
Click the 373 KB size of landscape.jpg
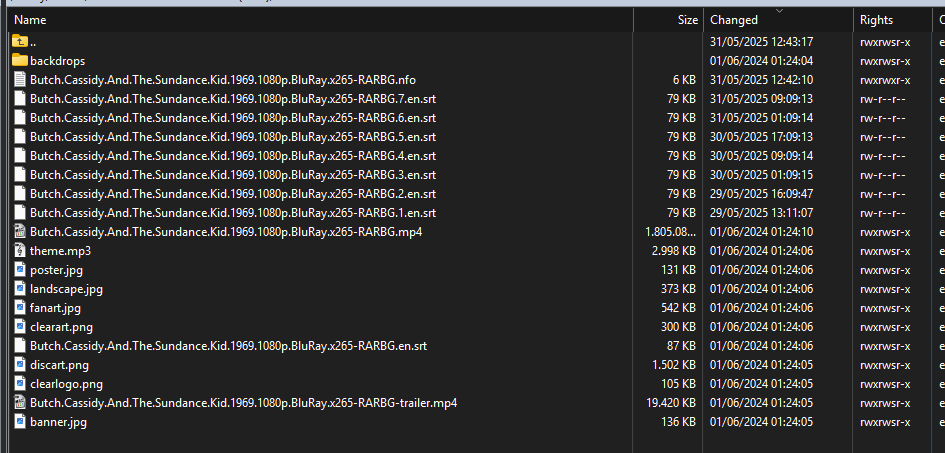click(679, 289)
